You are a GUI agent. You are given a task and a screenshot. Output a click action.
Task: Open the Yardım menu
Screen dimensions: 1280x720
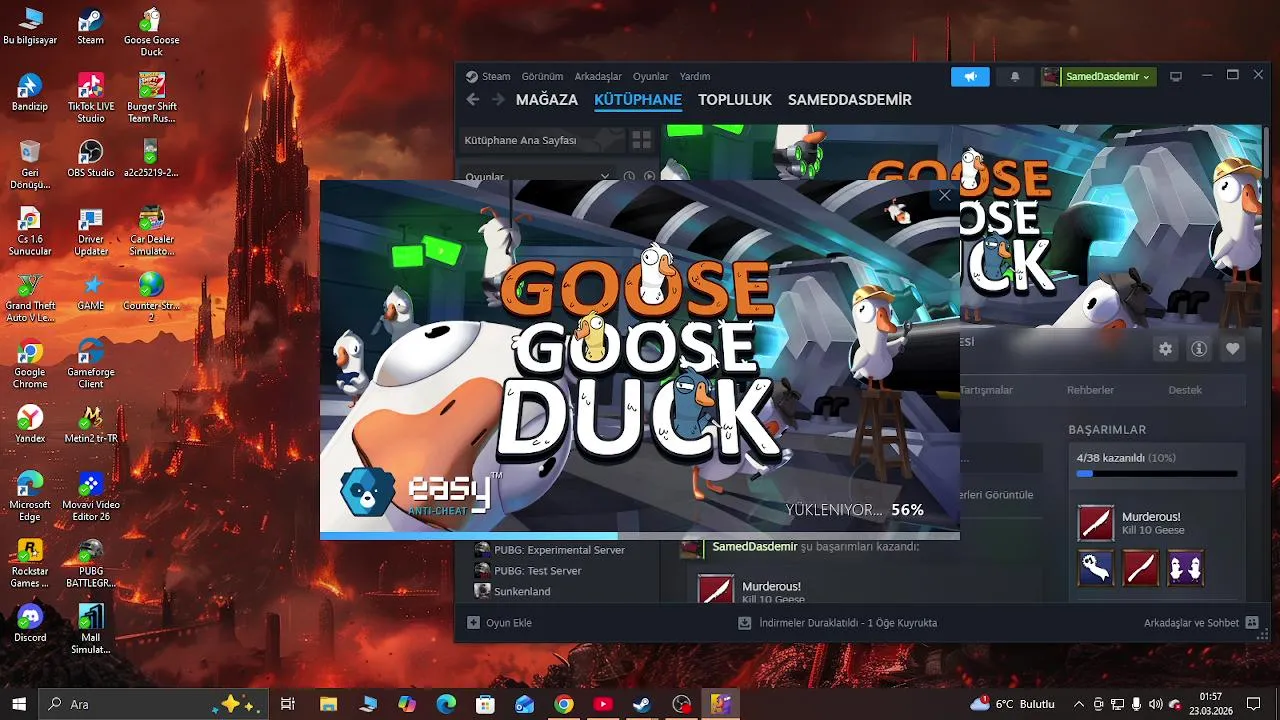tap(695, 76)
